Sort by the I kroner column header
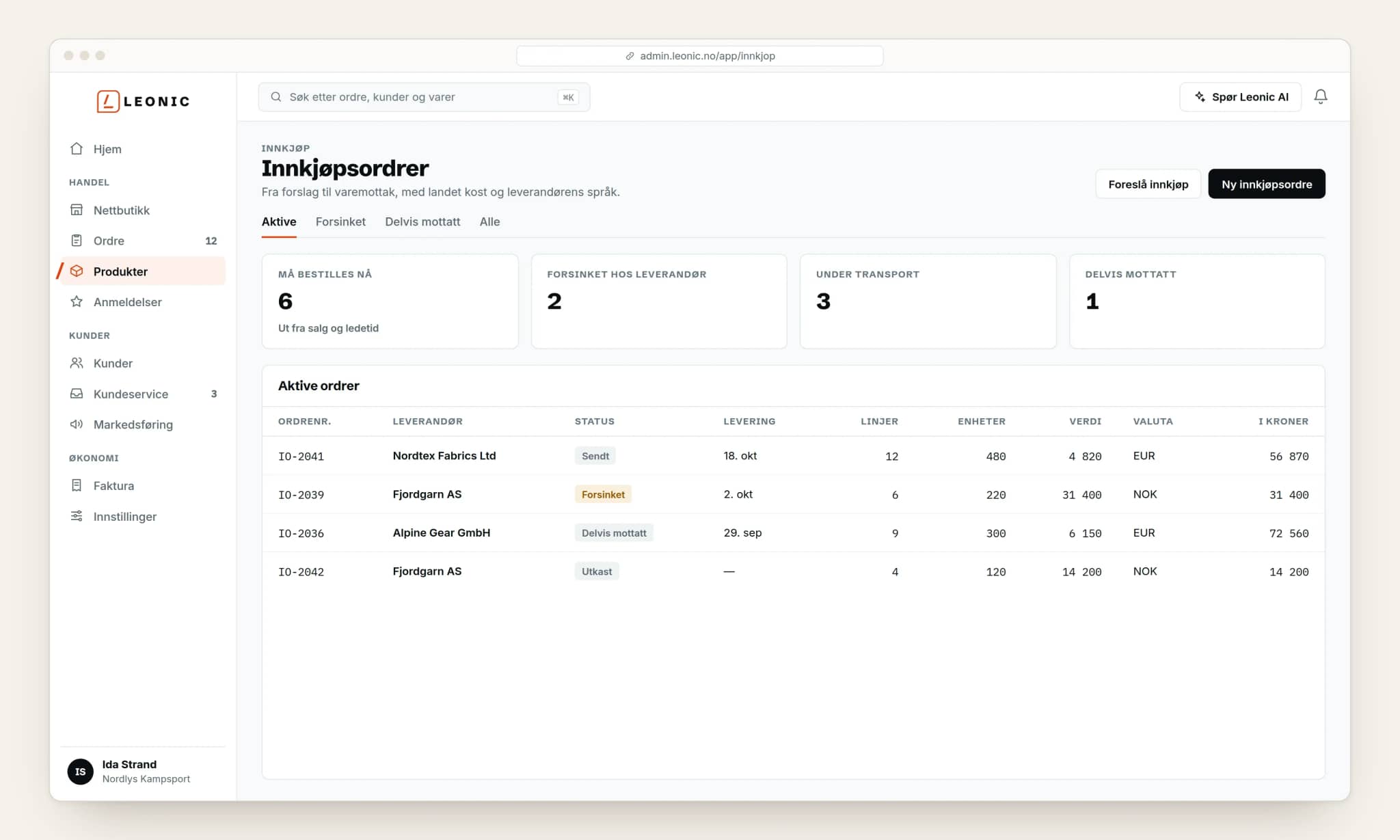The width and height of the screenshot is (1400, 840). (1283, 421)
